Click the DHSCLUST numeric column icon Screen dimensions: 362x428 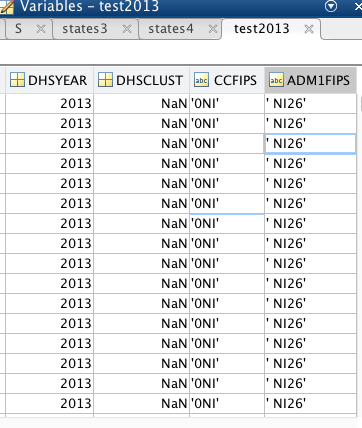point(105,80)
